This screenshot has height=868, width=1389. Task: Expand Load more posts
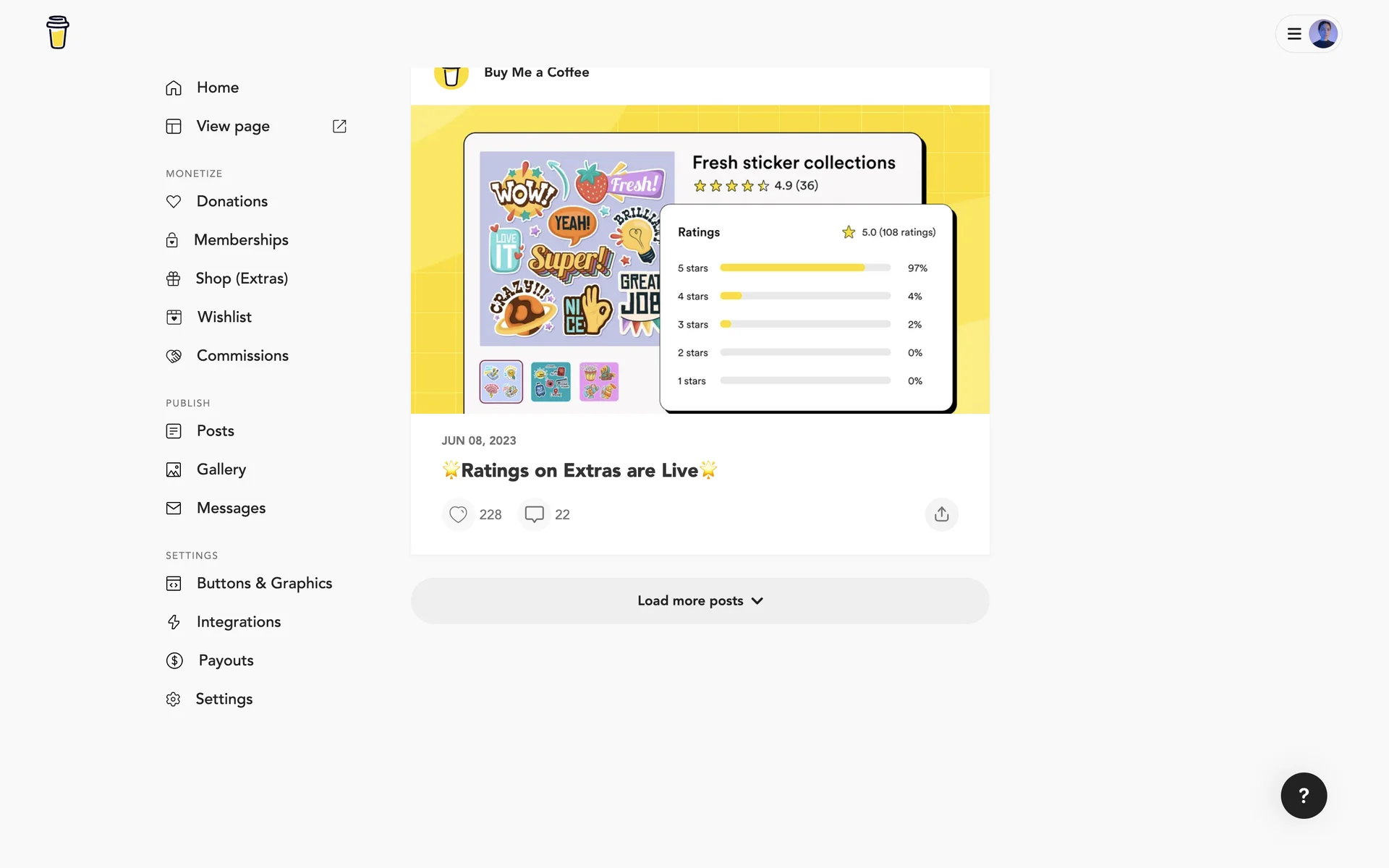(x=700, y=601)
